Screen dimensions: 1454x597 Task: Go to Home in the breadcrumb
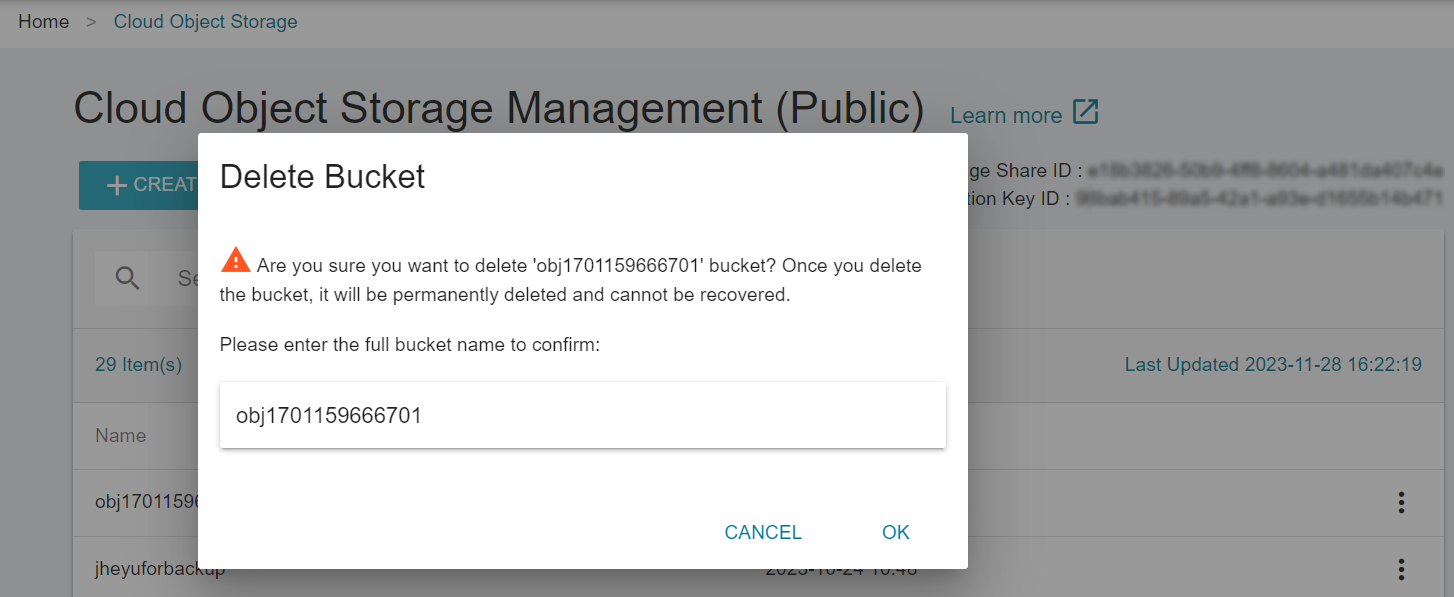pos(44,21)
